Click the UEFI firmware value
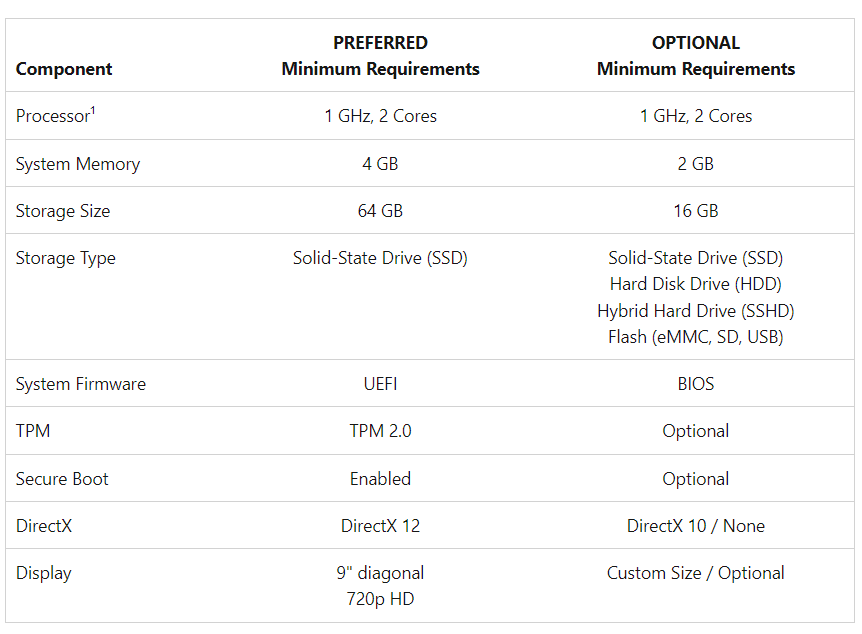Screen dimensions: 862x634 (380, 384)
